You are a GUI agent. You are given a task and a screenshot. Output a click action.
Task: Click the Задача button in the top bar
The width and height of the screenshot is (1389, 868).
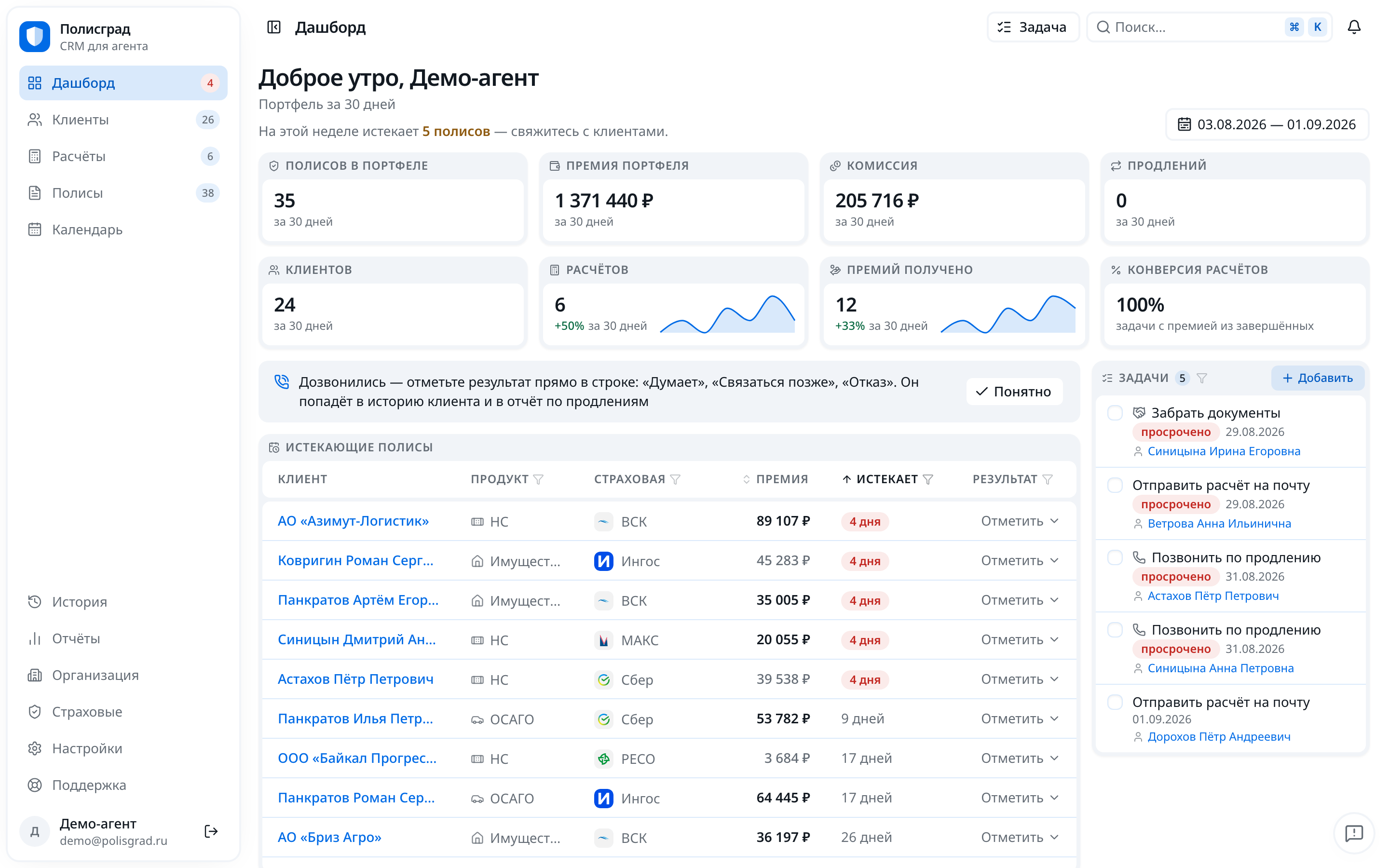[x=1033, y=27]
